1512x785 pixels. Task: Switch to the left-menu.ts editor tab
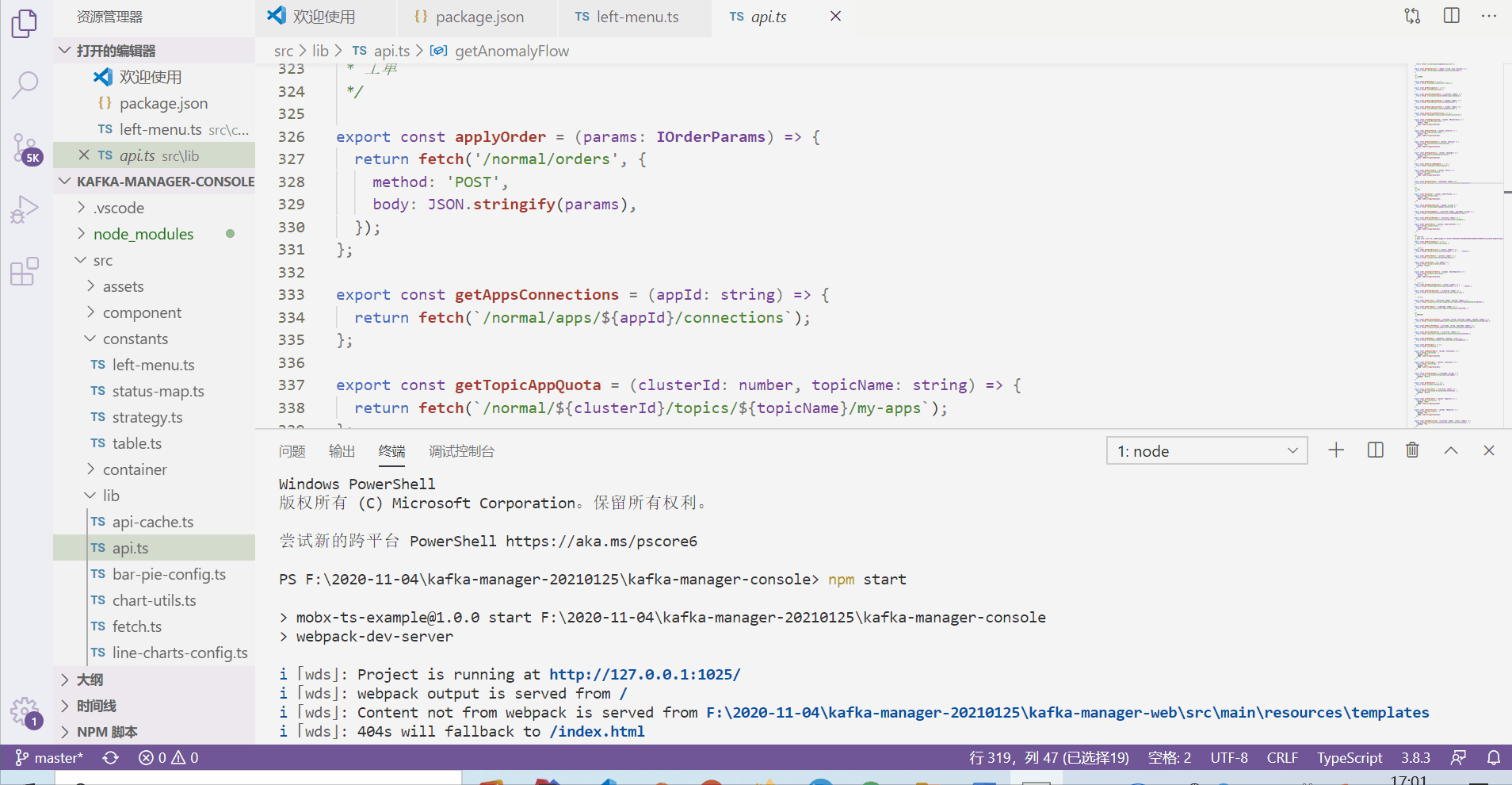tap(636, 17)
